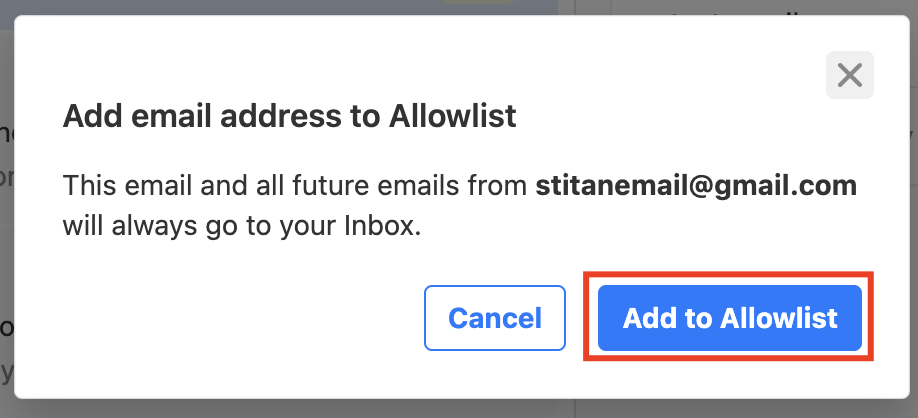Click the "will always go to your Inbox" text
Image resolution: width=918 pixels, height=418 pixels.
(x=242, y=227)
